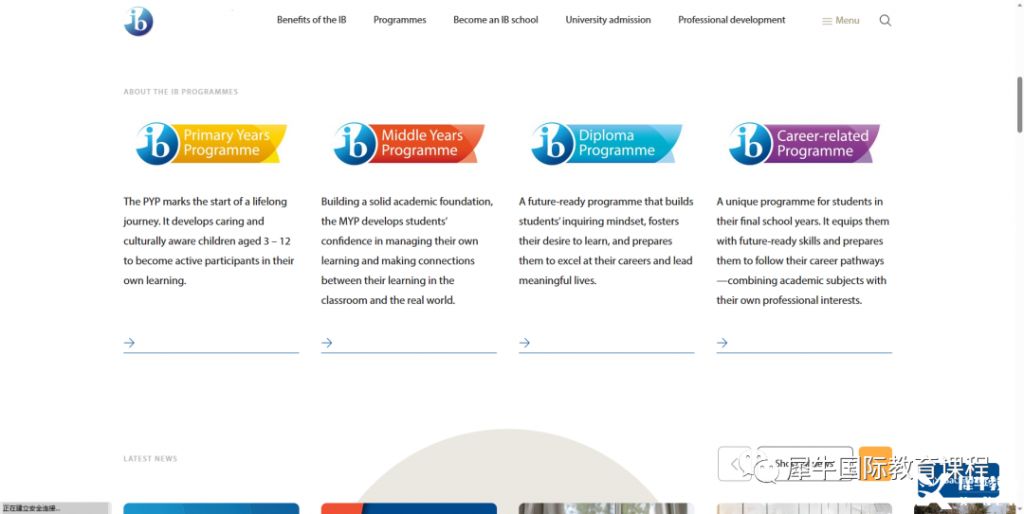Click the vertical page scrollbar thumb

click(x=1019, y=104)
